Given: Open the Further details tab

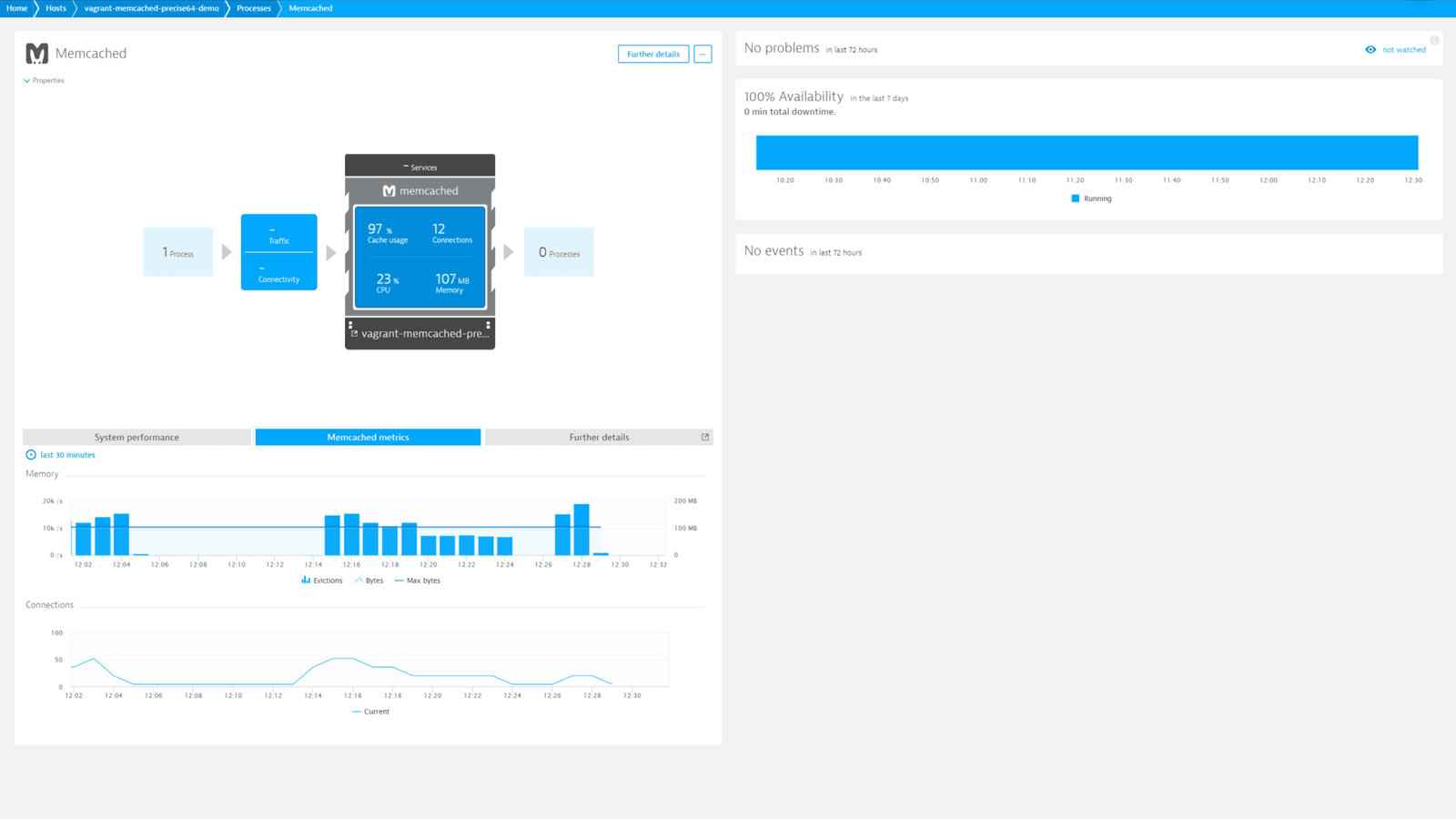Looking at the screenshot, I should tap(599, 437).
